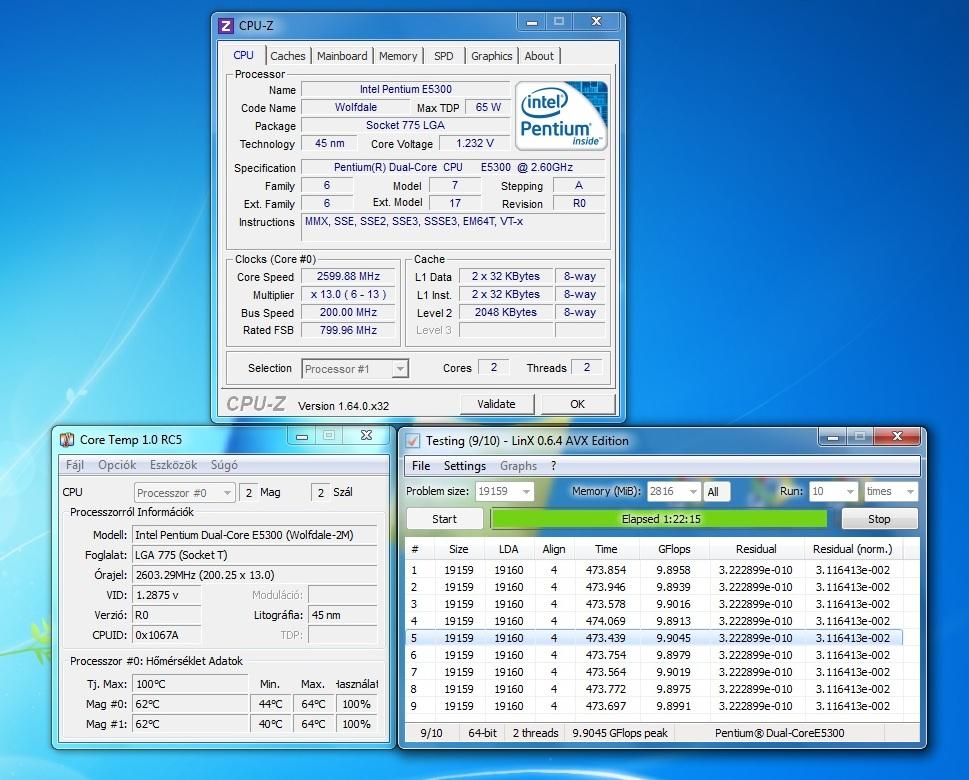Viewport: 969px width, 780px height.
Task: Minimize the CPU-Z window
Action: pyautogui.click(x=532, y=22)
